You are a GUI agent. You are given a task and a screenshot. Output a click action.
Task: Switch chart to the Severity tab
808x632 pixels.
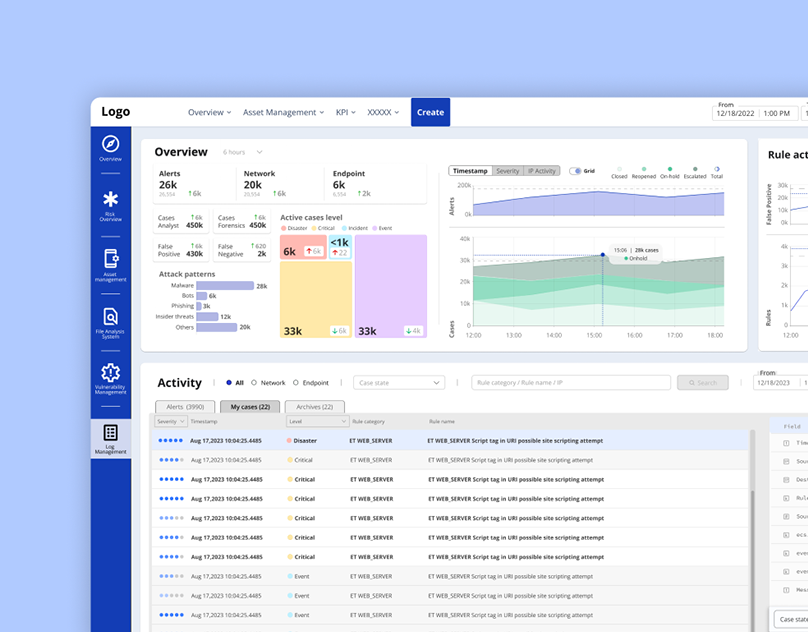508,171
